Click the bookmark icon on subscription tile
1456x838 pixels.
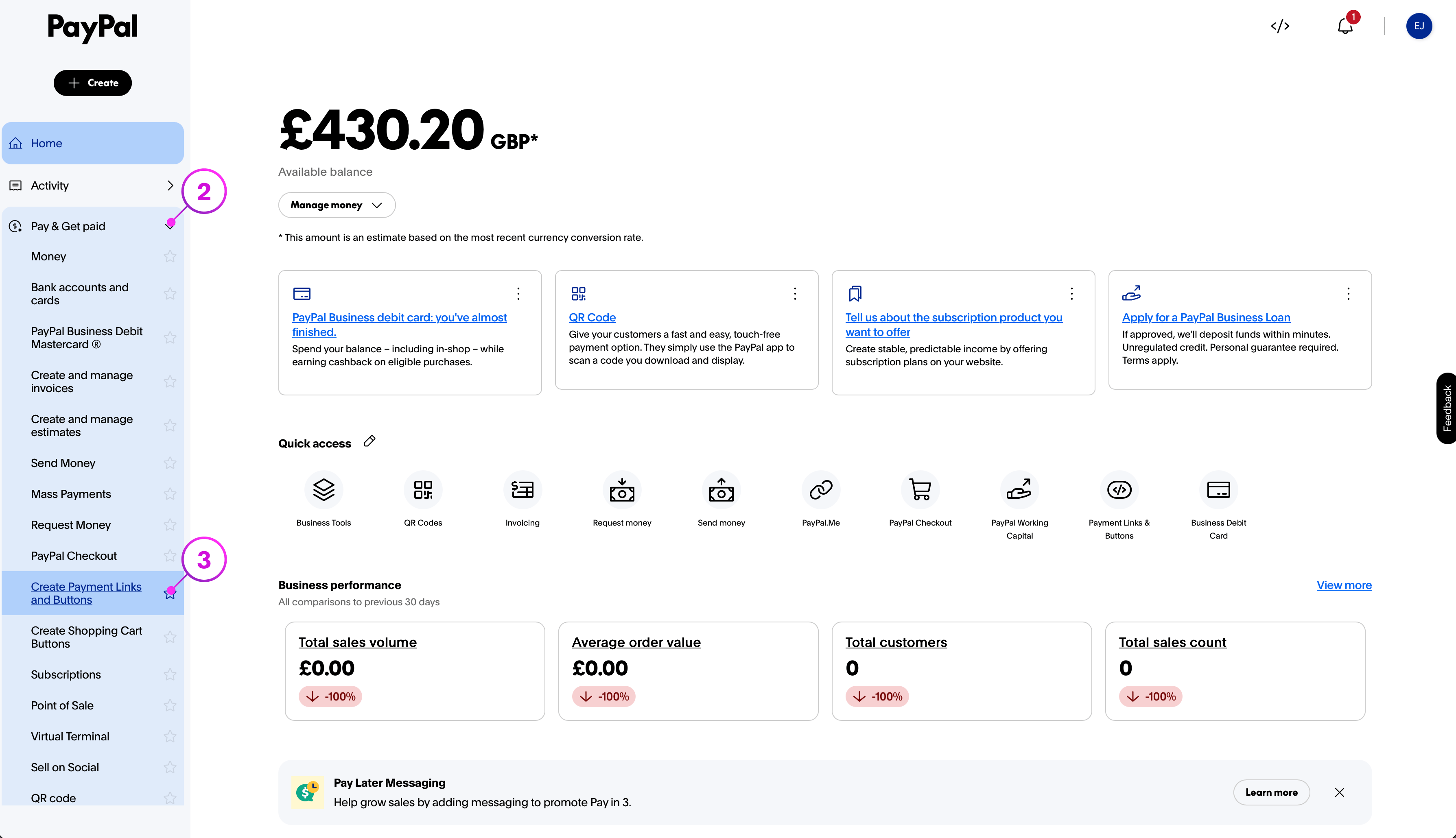click(x=855, y=294)
